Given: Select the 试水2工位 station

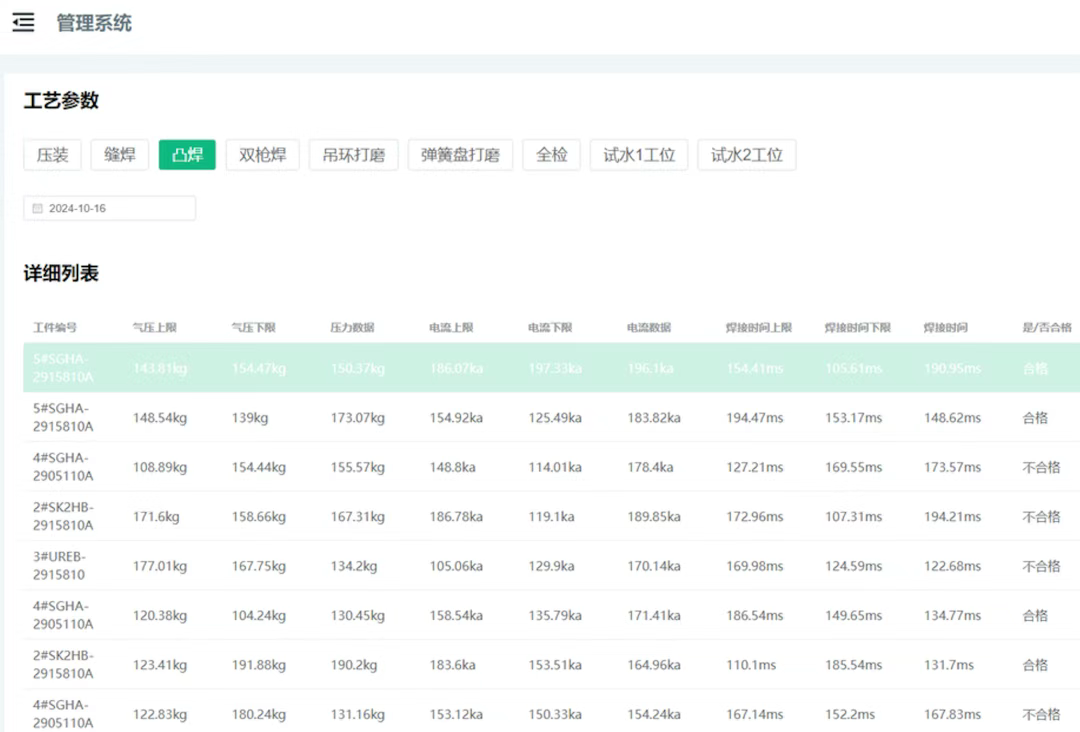Looking at the screenshot, I should point(746,154).
